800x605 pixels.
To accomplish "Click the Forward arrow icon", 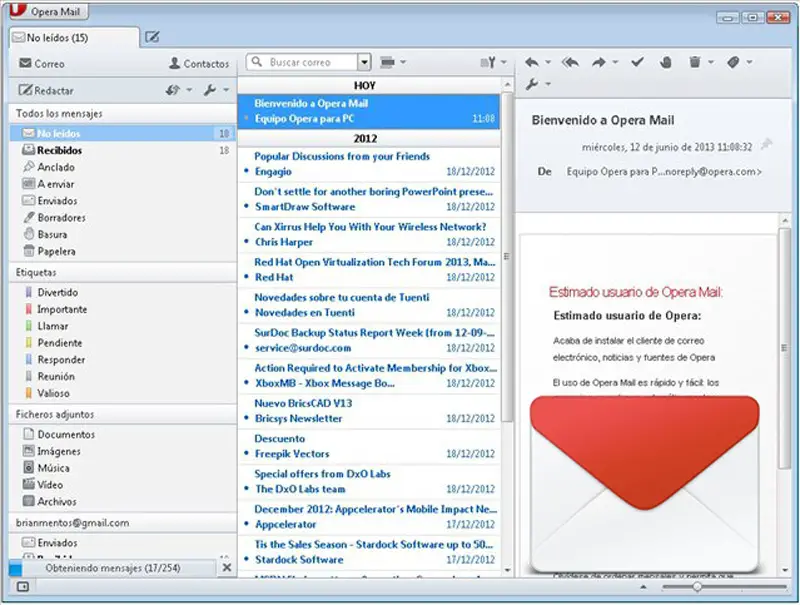I will (x=599, y=62).
